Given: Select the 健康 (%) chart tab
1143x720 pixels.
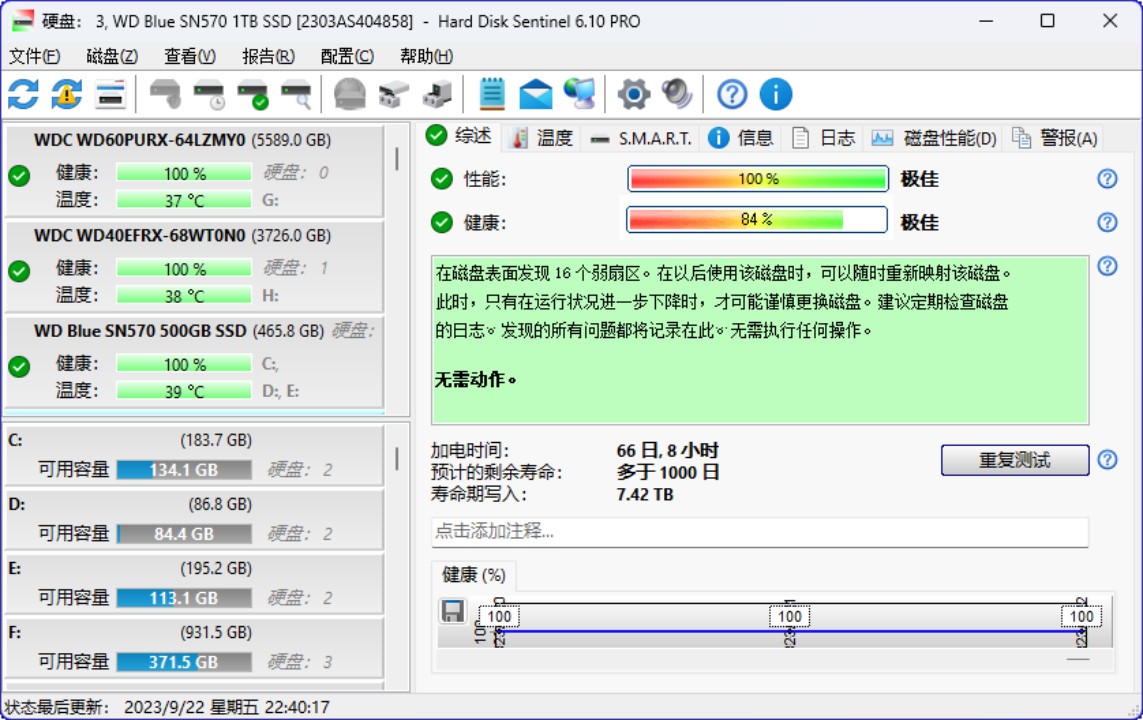Looking at the screenshot, I should (474, 575).
